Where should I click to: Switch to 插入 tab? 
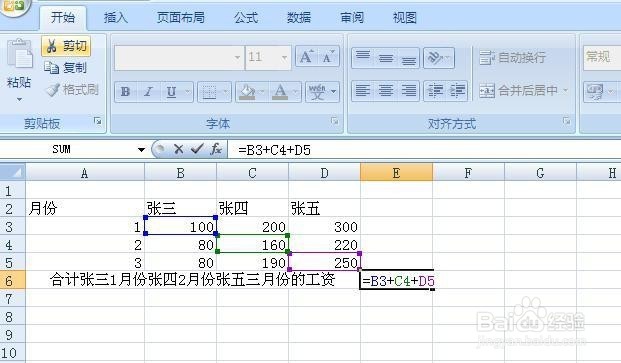116,17
